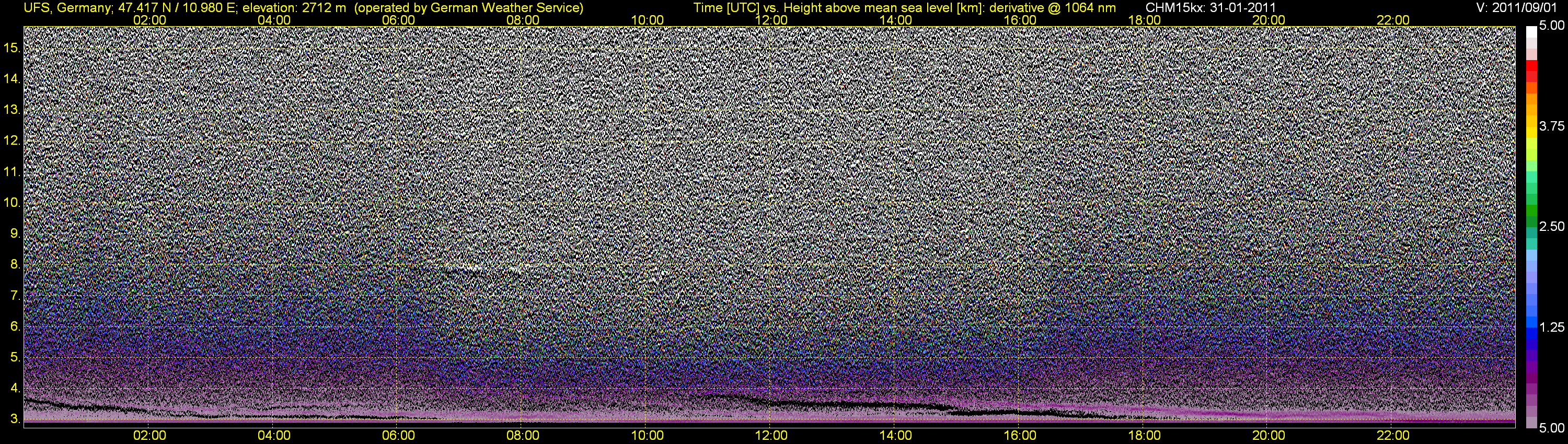Click the 06:00 label on the top time axis
This screenshot has height=444, width=1568.
tap(398, 20)
